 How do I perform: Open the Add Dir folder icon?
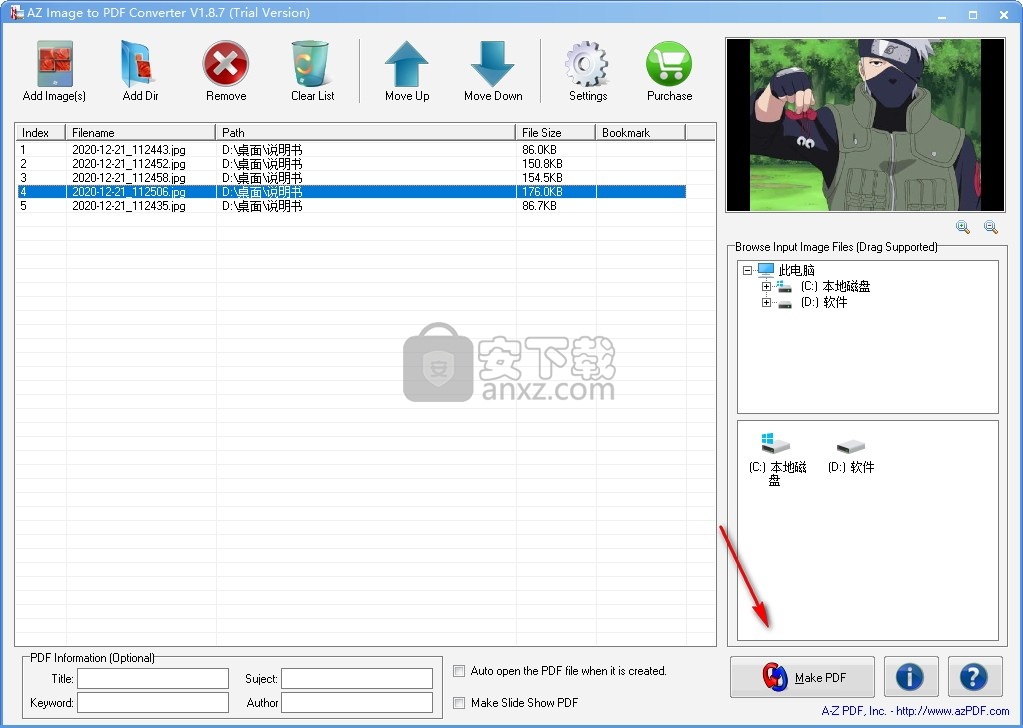[139, 64]
